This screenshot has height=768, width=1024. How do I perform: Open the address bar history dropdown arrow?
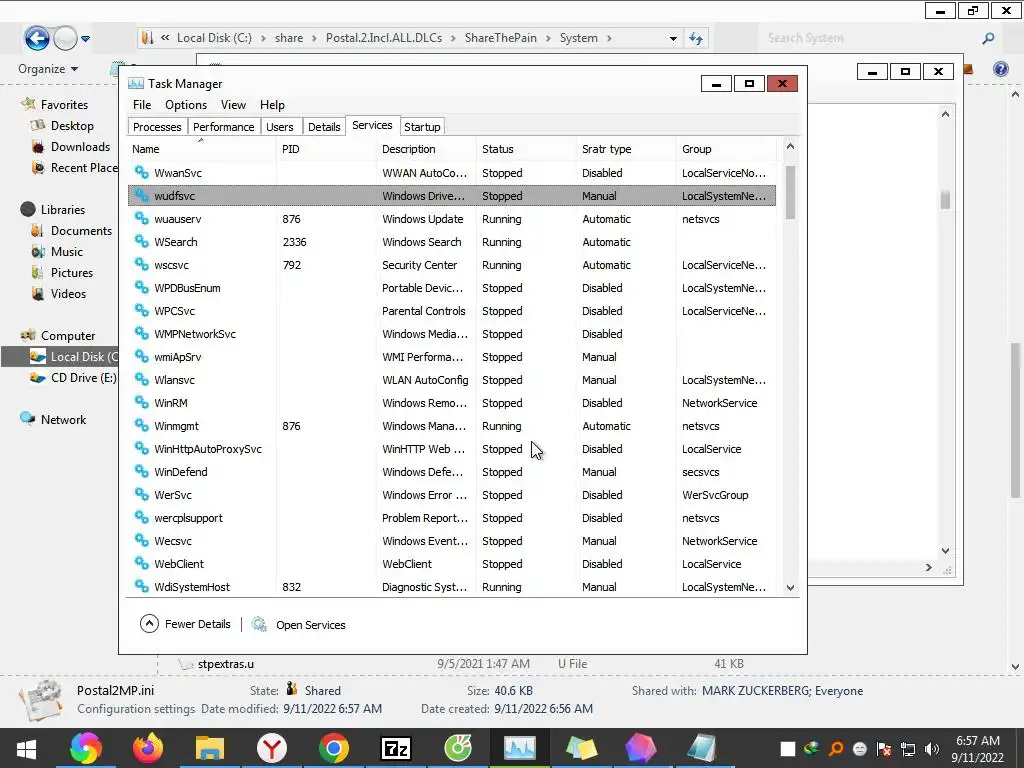[673, 39]
